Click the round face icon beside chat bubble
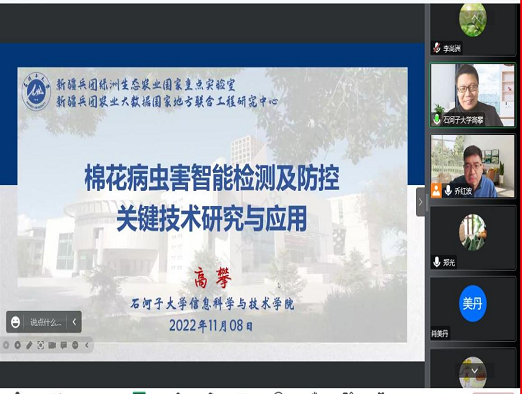Viewport: 522px width, 394px height. (75, 345)
